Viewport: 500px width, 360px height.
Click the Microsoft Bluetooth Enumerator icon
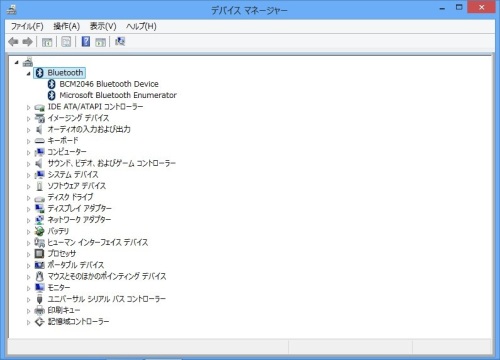pos(51,95)
